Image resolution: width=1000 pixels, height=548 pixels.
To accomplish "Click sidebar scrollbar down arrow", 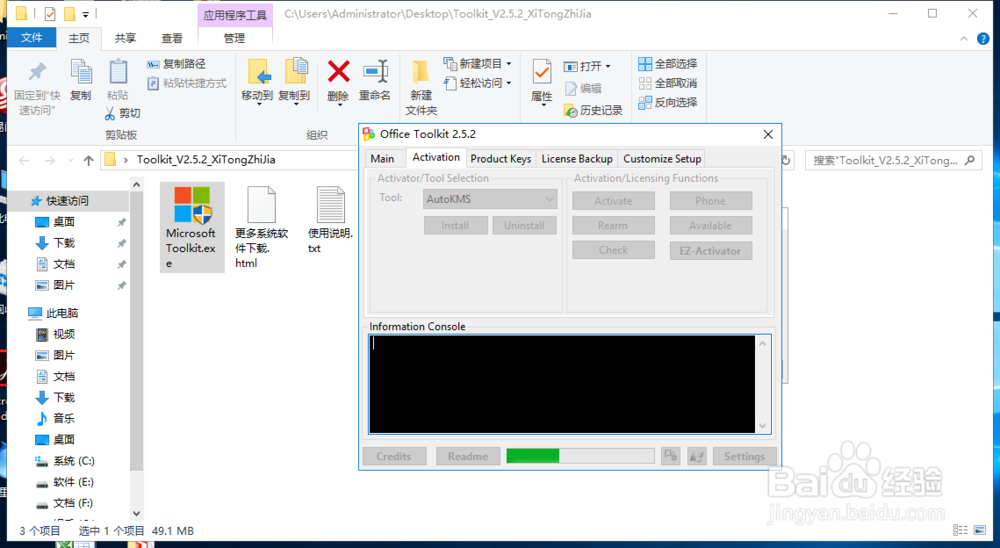I will pyautogui.click(x=136, y=514).
